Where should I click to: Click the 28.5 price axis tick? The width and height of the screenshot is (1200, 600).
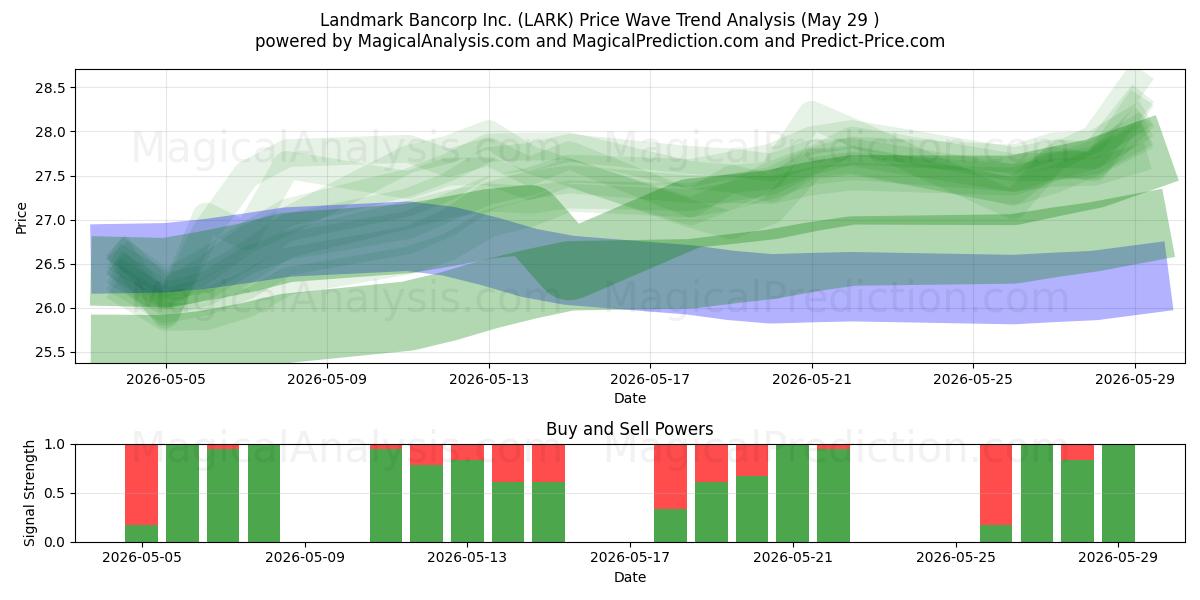click(x=50, y=88)
